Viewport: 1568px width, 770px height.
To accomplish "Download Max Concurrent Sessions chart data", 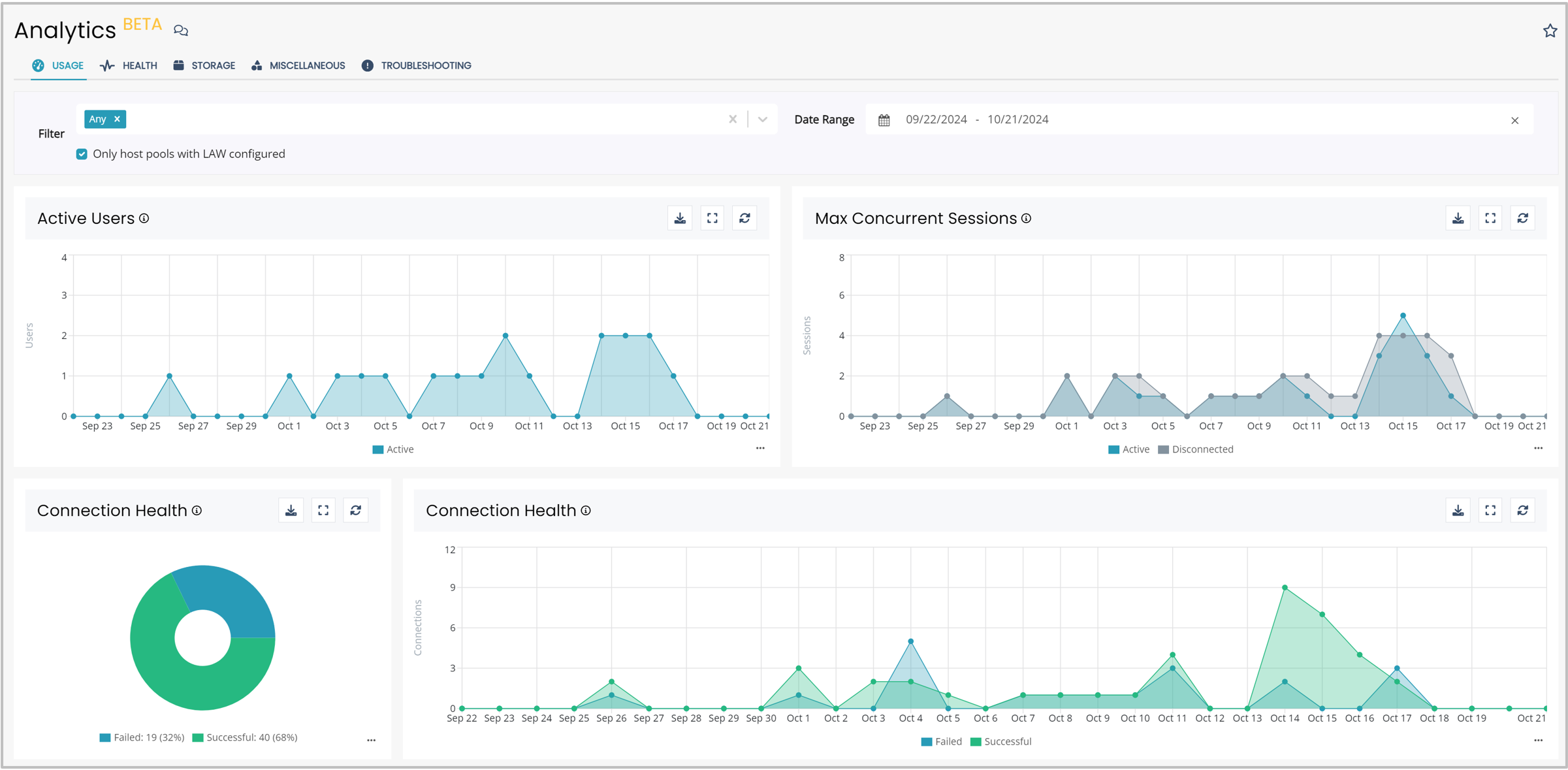I will click(1458, 218).
